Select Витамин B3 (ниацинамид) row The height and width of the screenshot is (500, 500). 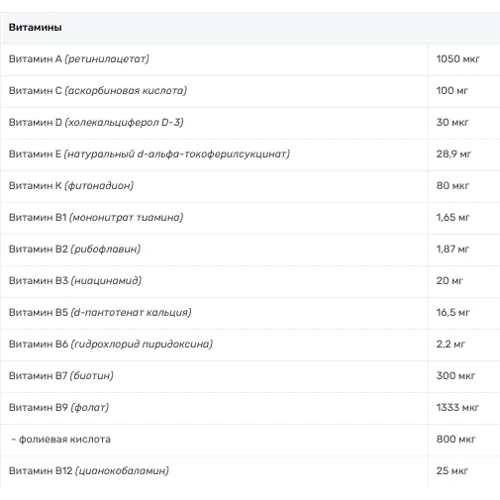(x=250, y=281)
